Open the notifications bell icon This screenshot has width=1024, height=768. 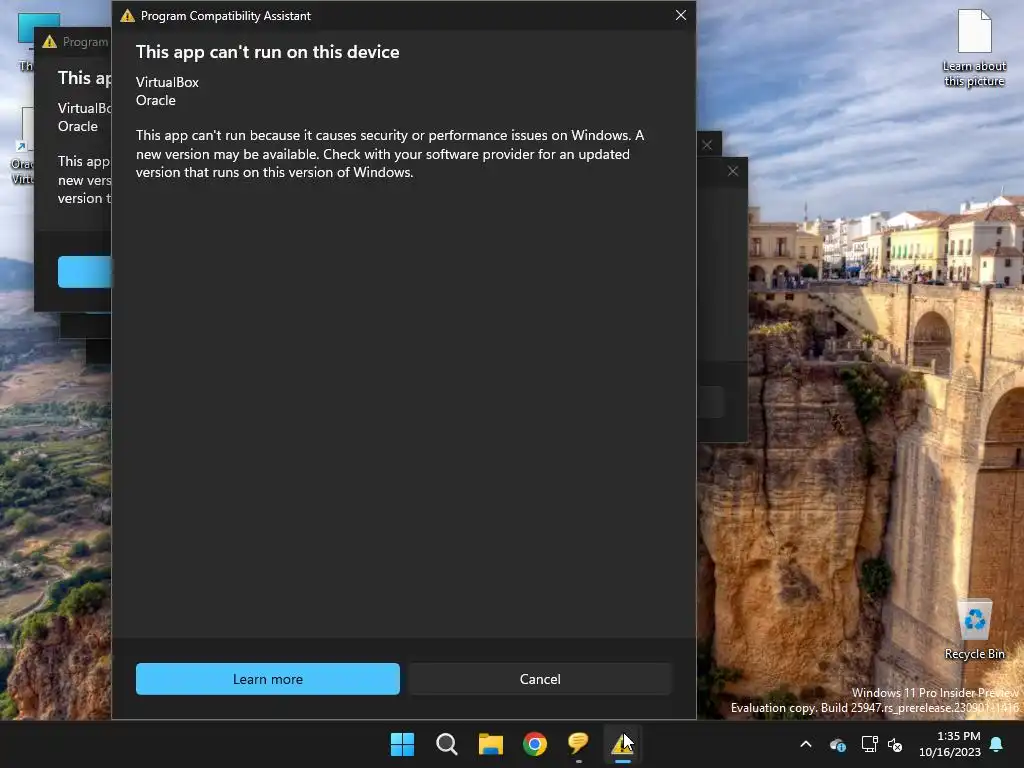tap(997, 744)
